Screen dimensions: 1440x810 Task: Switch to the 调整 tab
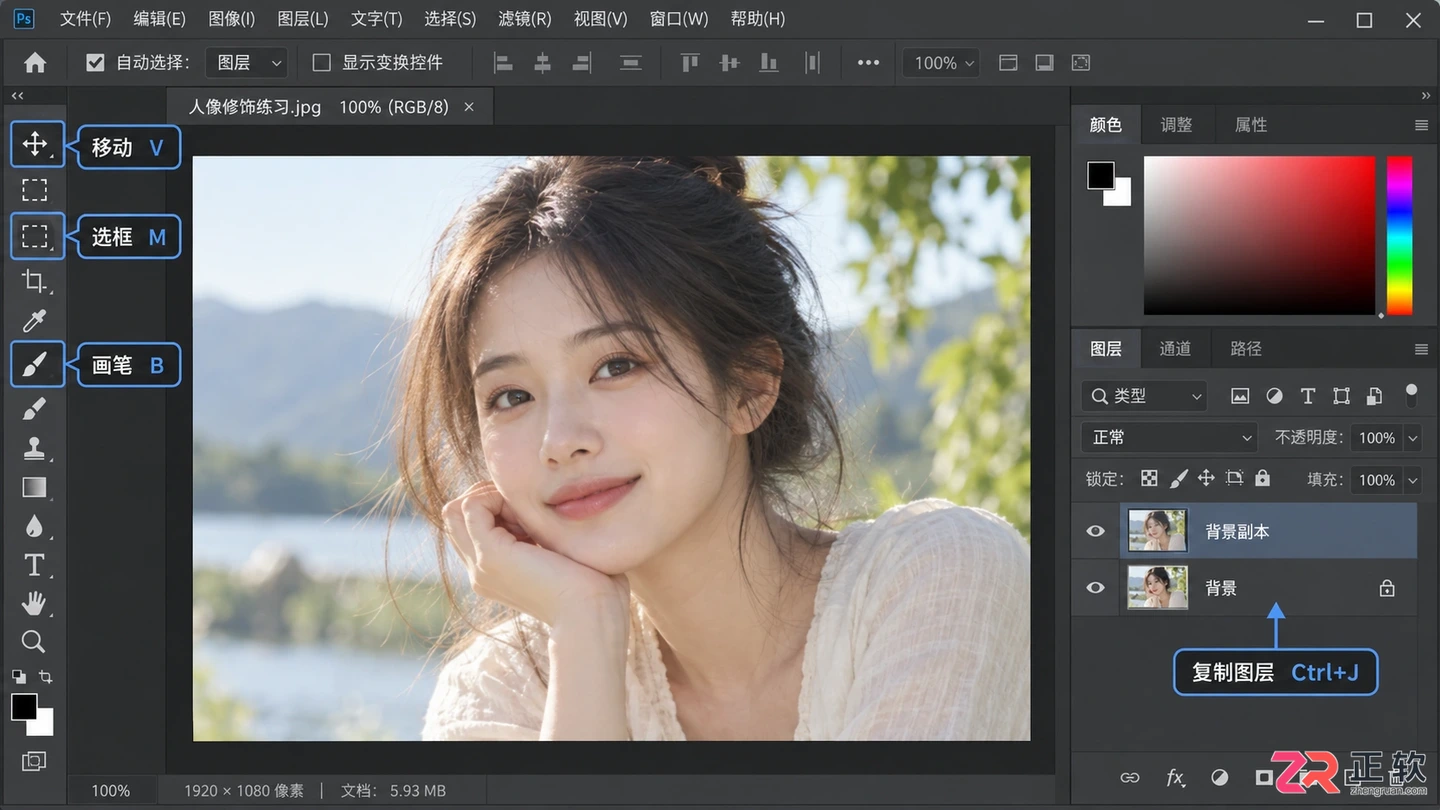point(1176,125)
